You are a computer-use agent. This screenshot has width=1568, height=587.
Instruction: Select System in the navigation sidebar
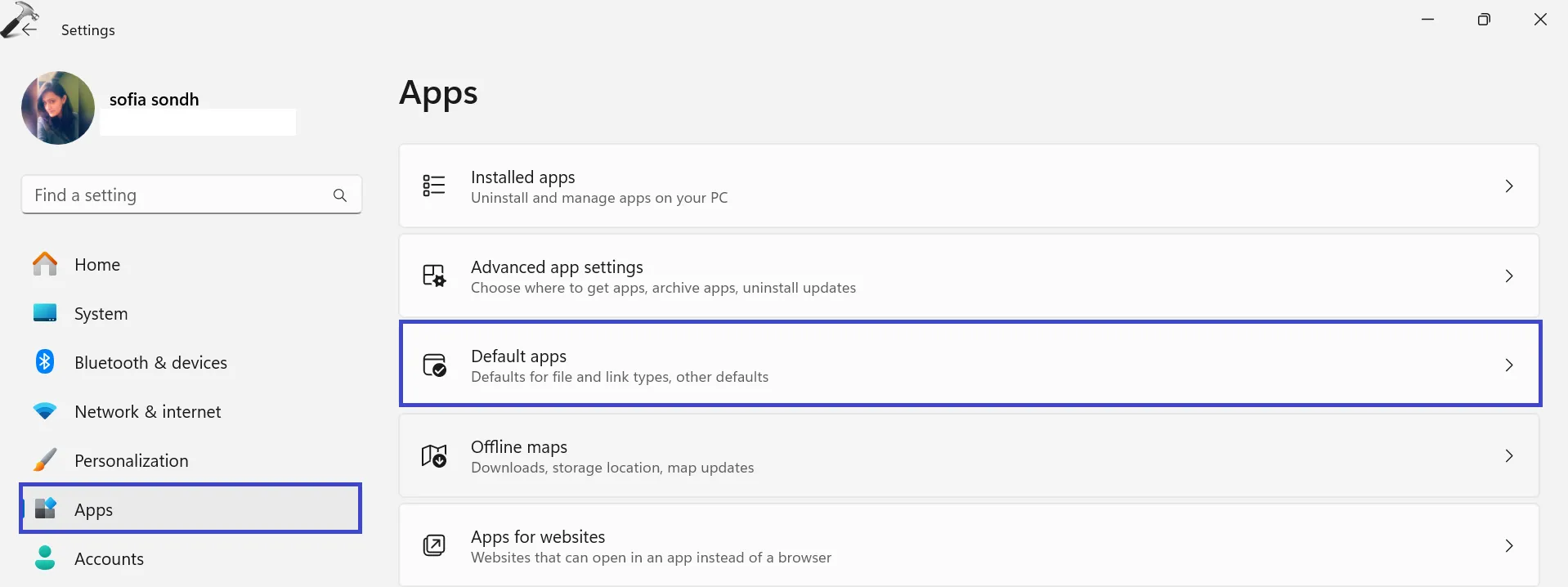pos(101,314)
